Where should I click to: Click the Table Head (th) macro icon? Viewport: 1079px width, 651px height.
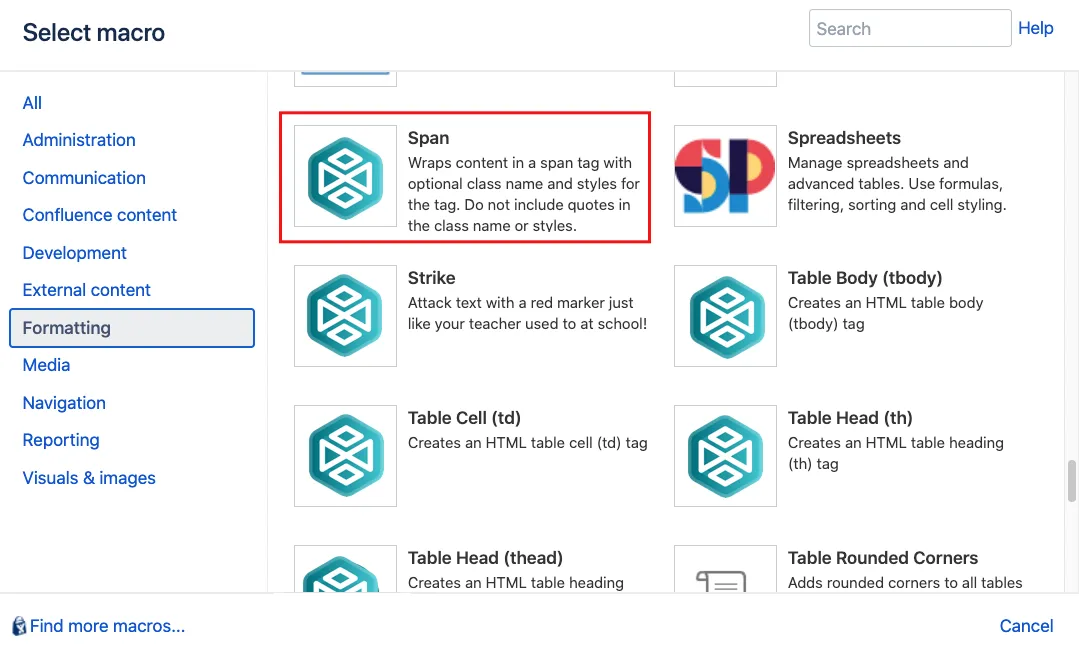(725, 456)
